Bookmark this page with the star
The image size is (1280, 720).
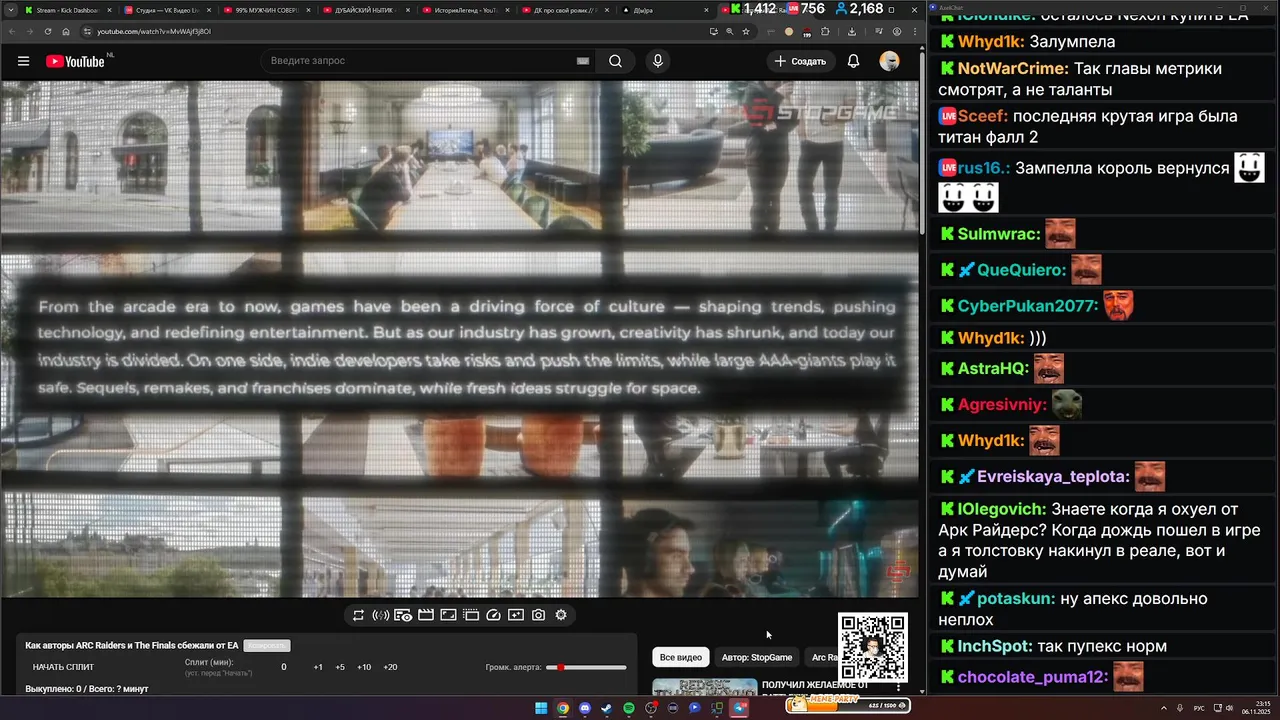(746, 31)
